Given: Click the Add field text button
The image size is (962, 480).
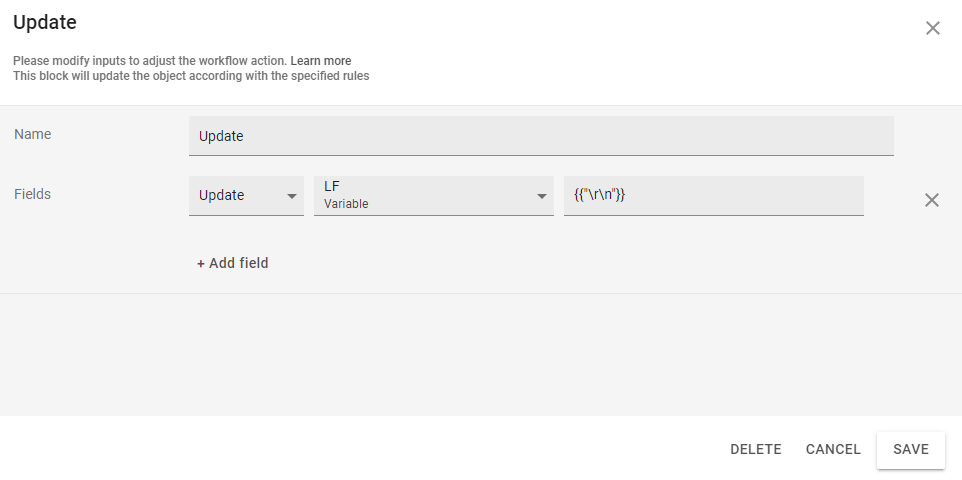Looking at the screenshot, I should [238, 264].
